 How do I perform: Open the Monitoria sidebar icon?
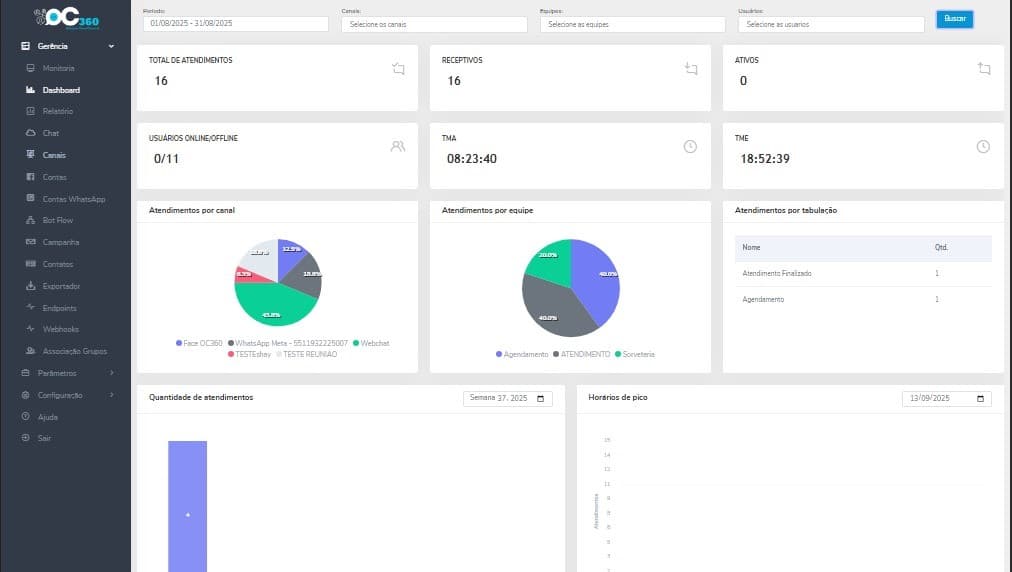(x=30, y=68)
